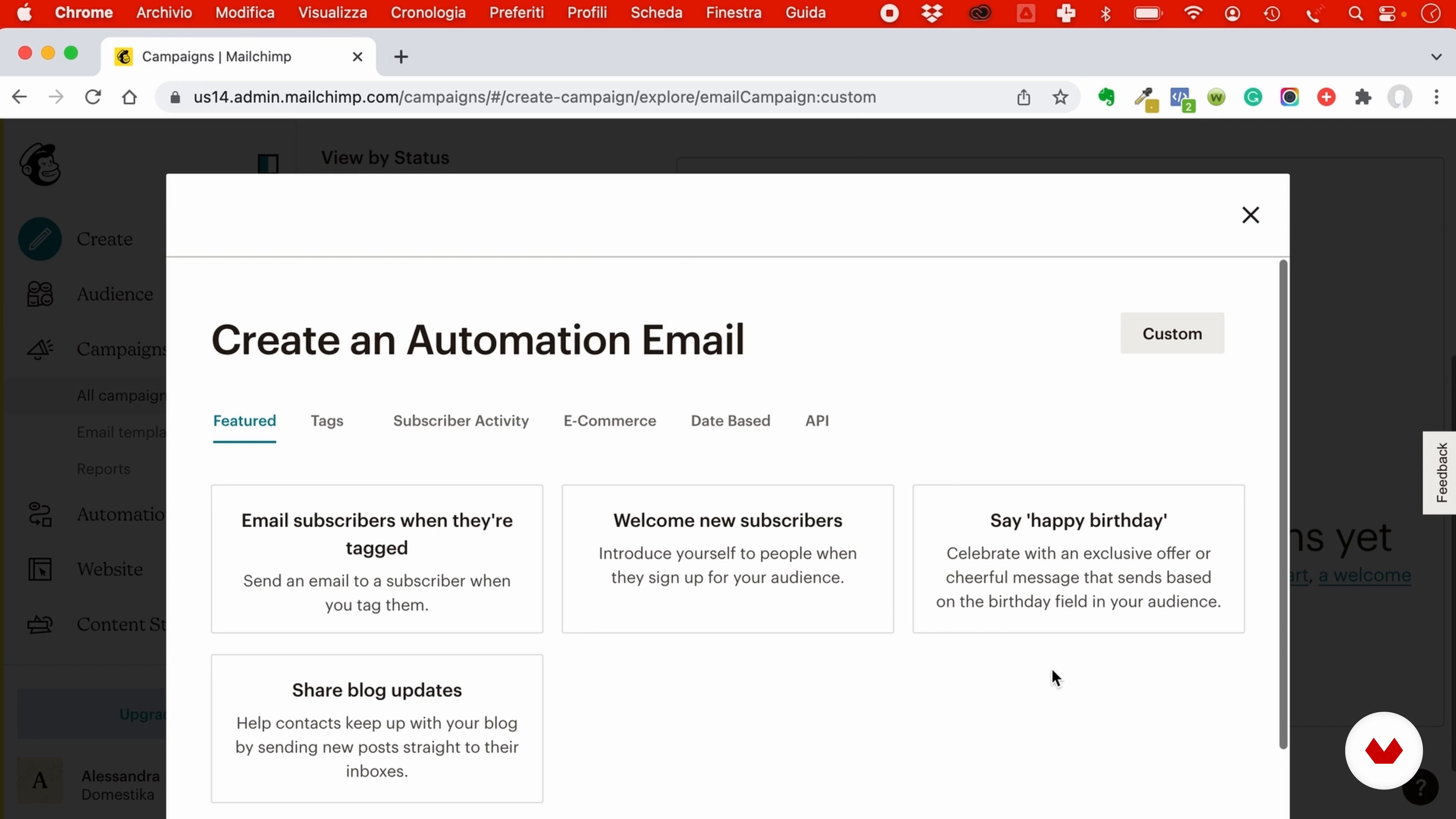Open the Archivio menu
Viewport: 1456px width, 819px height.
(x=164, y=13)
